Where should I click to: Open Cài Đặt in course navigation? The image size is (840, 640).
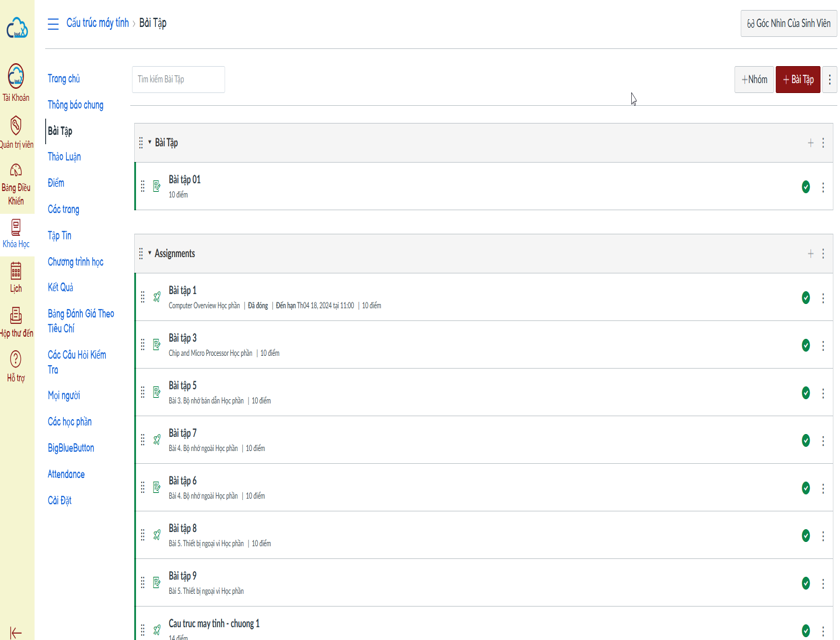coord(59,500)
